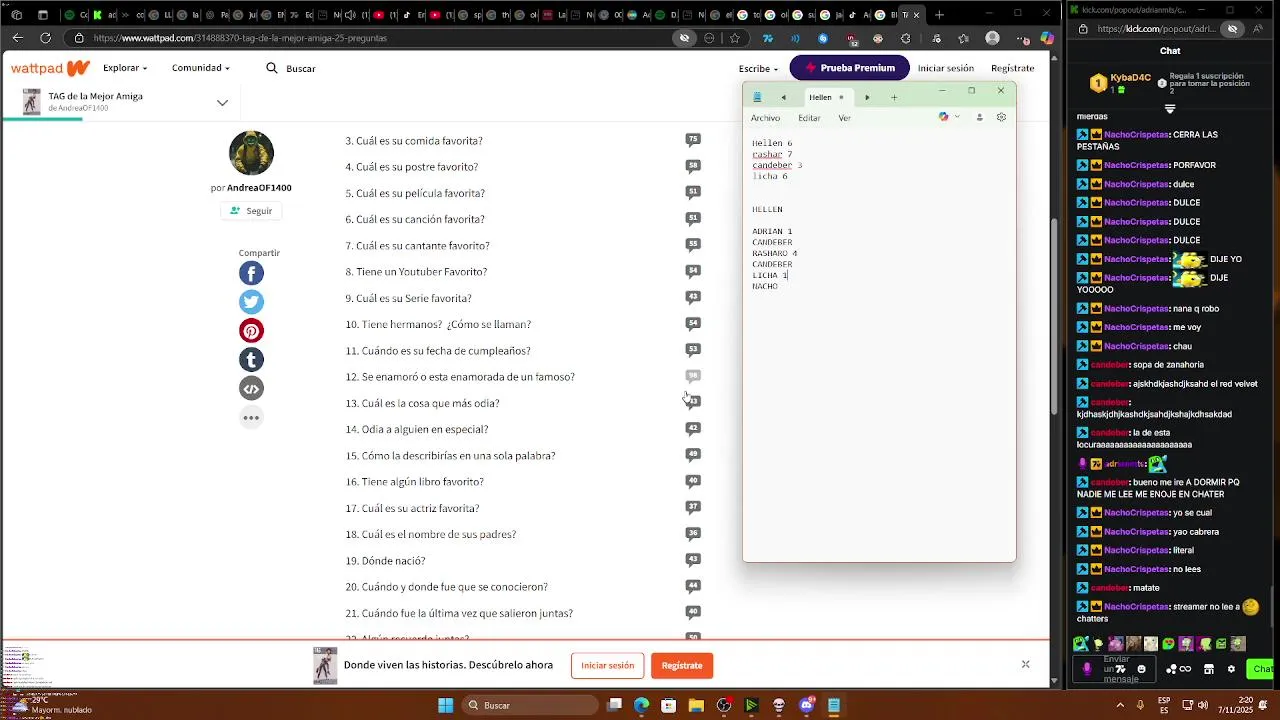
Task: Open the Kick chat shop icon
Action: click(x=1208, y=669)
